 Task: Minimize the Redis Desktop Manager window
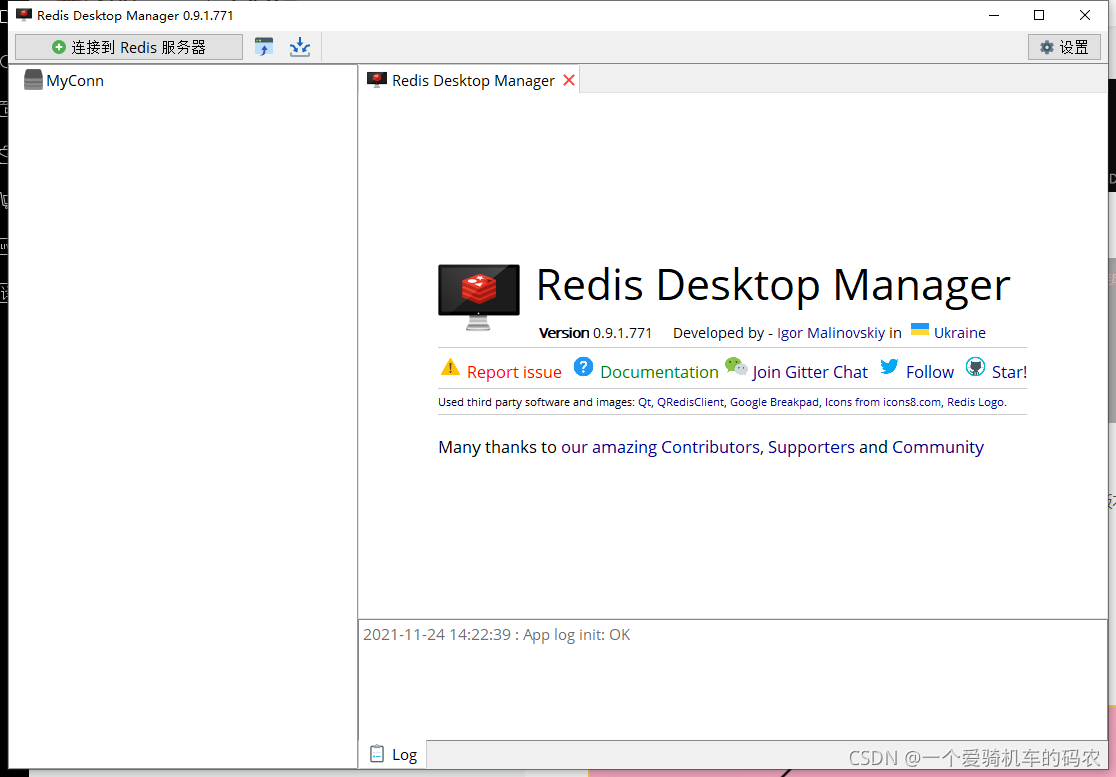993,15
